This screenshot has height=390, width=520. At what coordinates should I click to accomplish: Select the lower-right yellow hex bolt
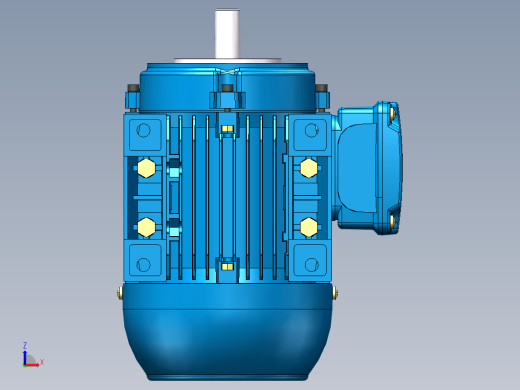(309, 227)
